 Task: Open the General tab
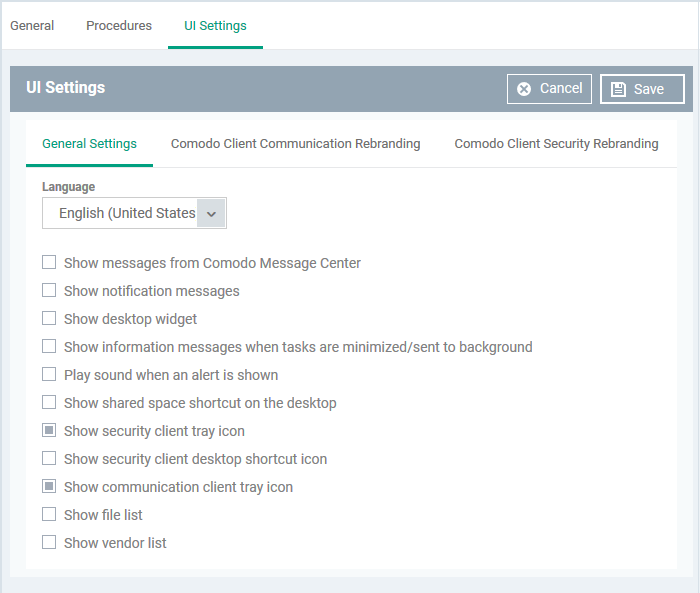click(32, 25)
